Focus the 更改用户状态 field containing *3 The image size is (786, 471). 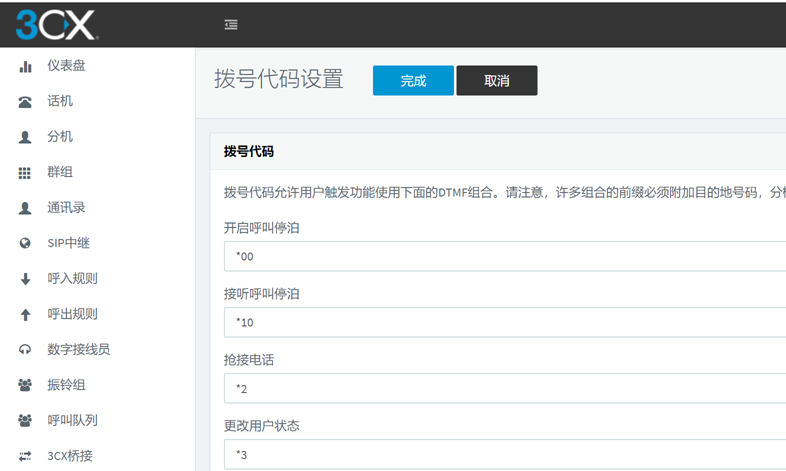pyautogui.click(x=505, y=455)
